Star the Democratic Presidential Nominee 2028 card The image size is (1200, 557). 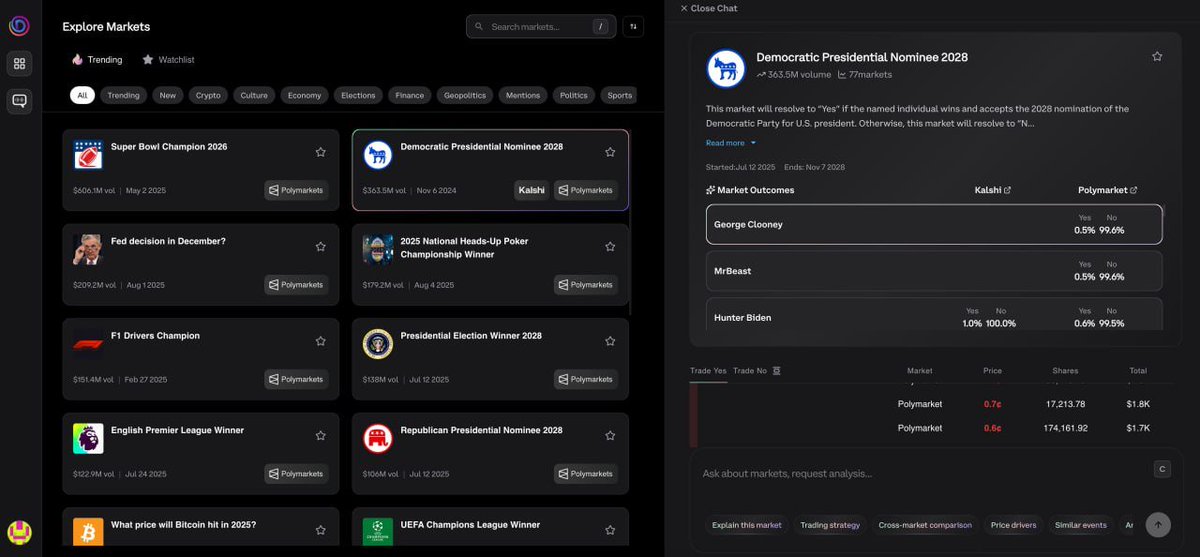610,152
